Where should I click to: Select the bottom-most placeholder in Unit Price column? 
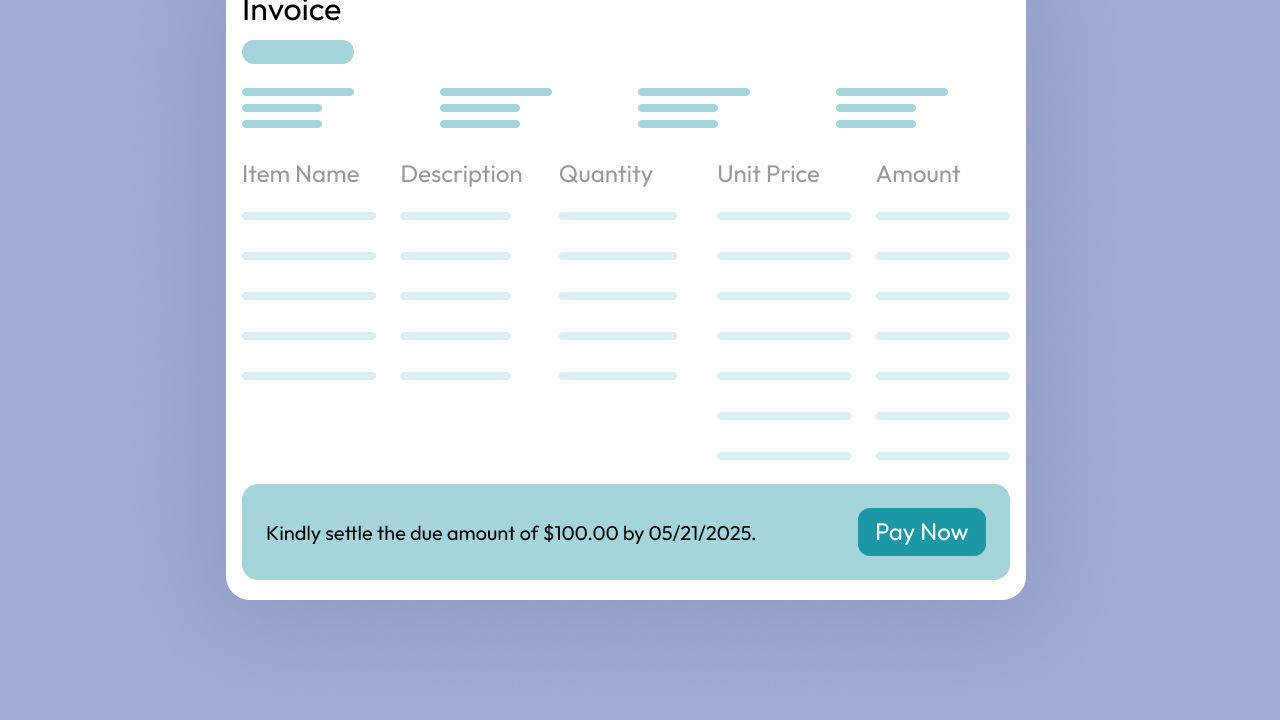tap(784, 456)
